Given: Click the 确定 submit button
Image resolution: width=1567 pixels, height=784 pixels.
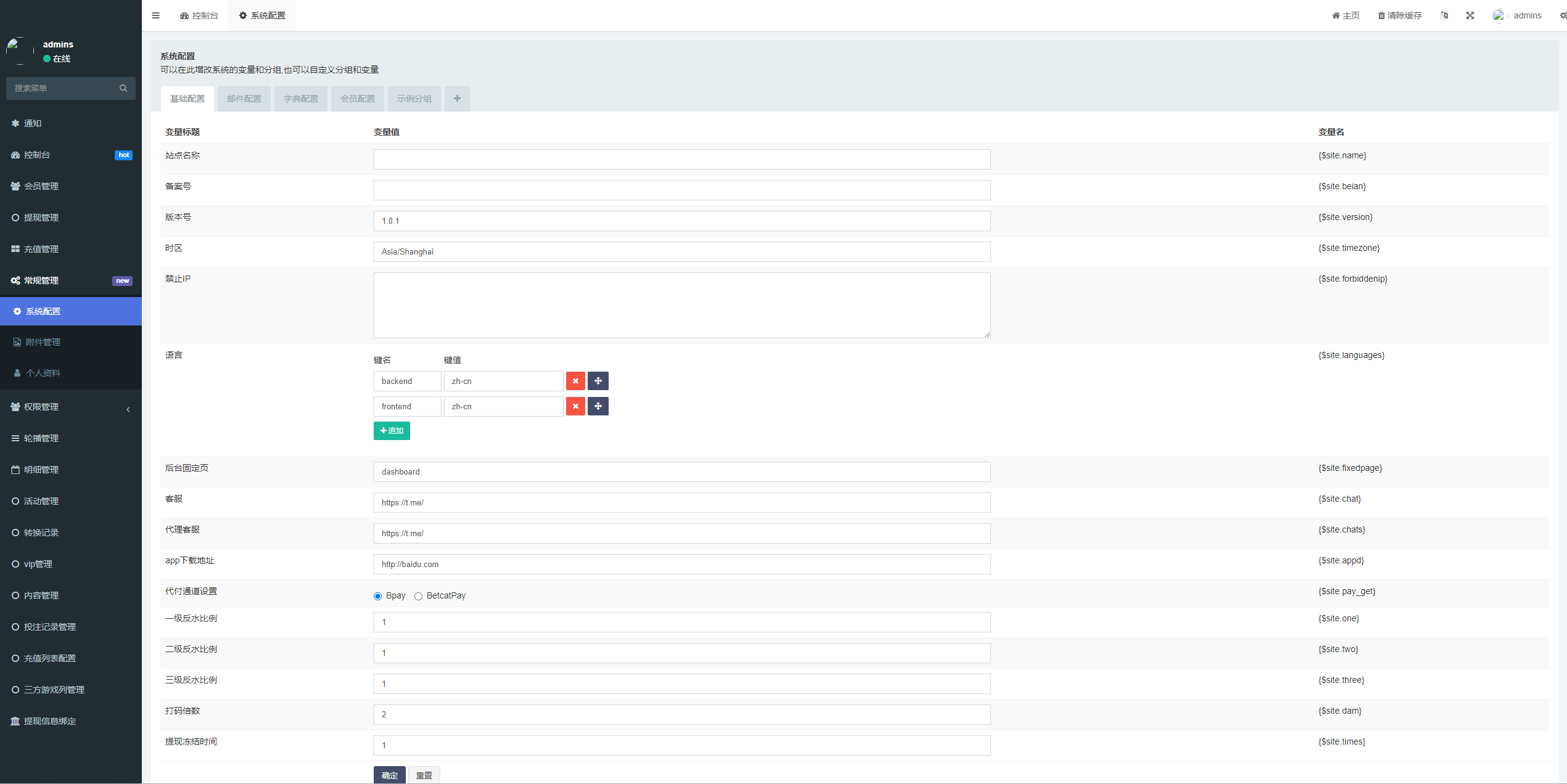Looking at the screenshot, I should pos(390,775).
